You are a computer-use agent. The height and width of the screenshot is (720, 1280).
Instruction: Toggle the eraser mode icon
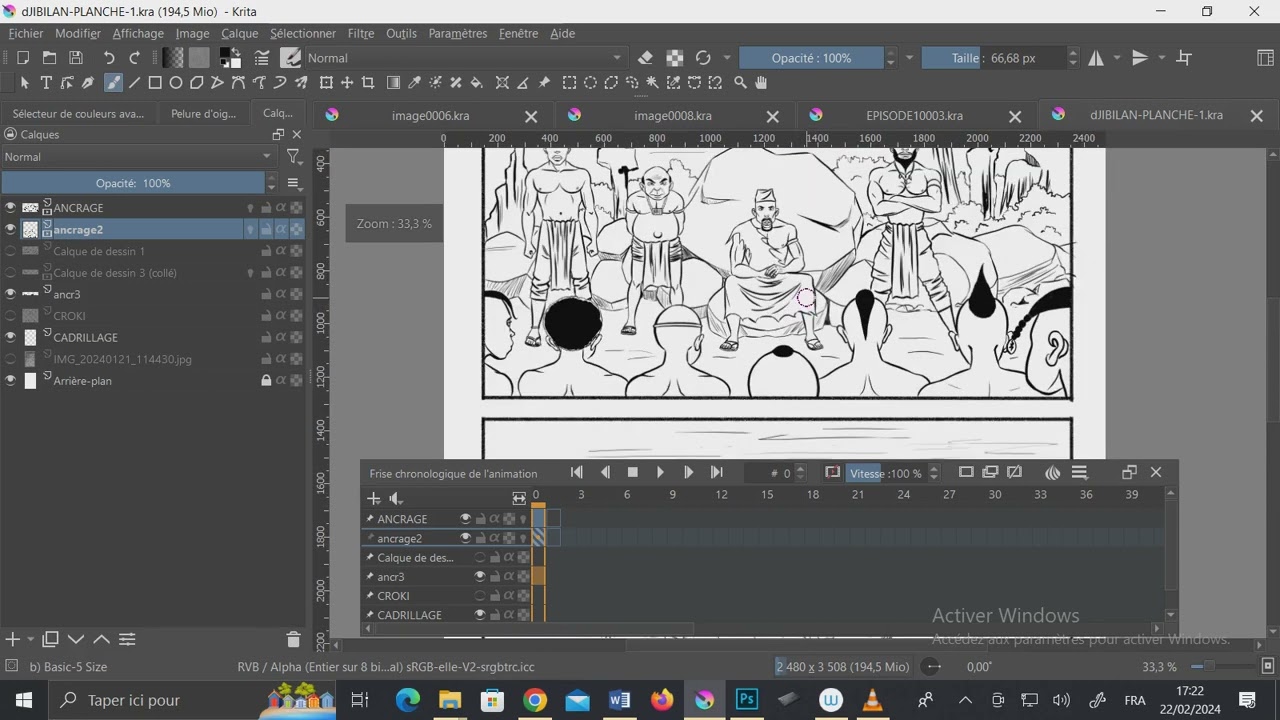[x=645, y=58]
